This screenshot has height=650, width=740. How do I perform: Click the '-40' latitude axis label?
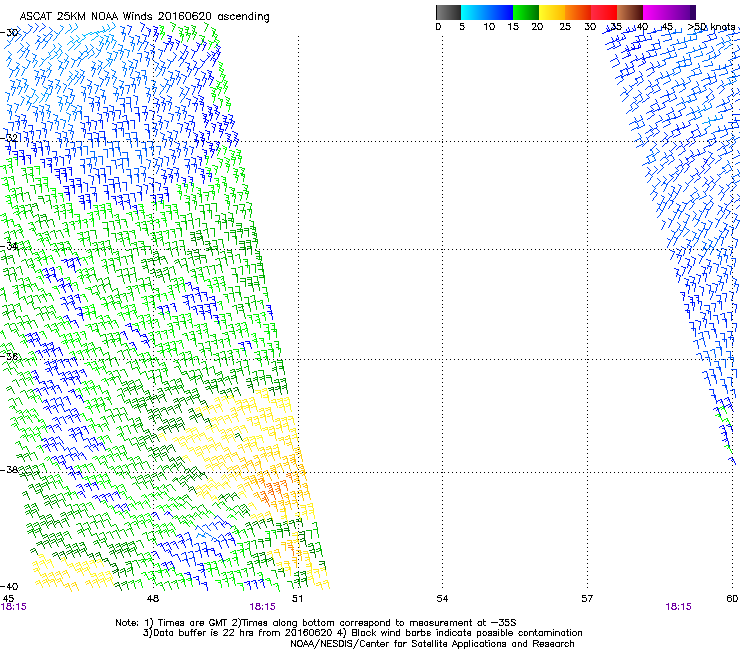tap(9, 586)
